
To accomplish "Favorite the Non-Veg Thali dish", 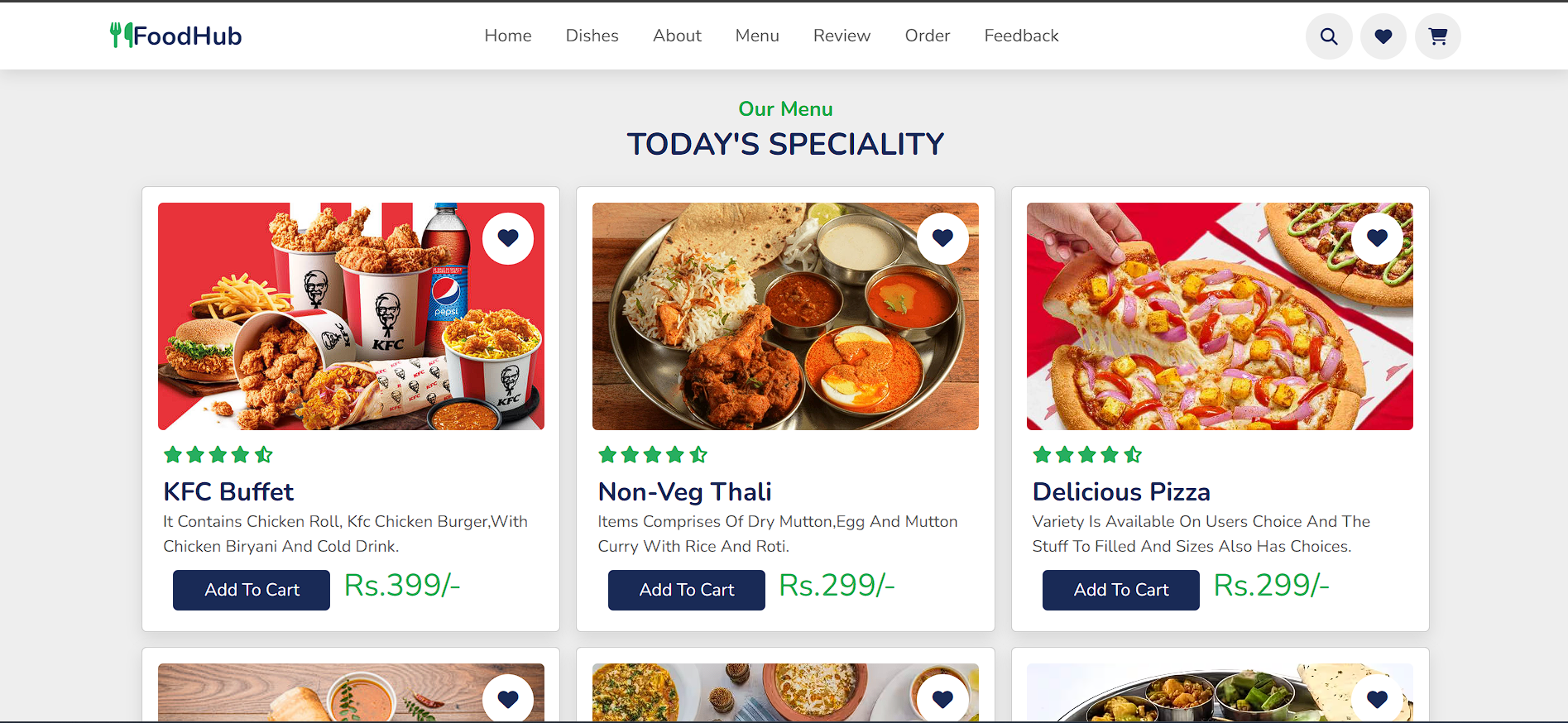I will pyautogui.click(x=942, y=238).
